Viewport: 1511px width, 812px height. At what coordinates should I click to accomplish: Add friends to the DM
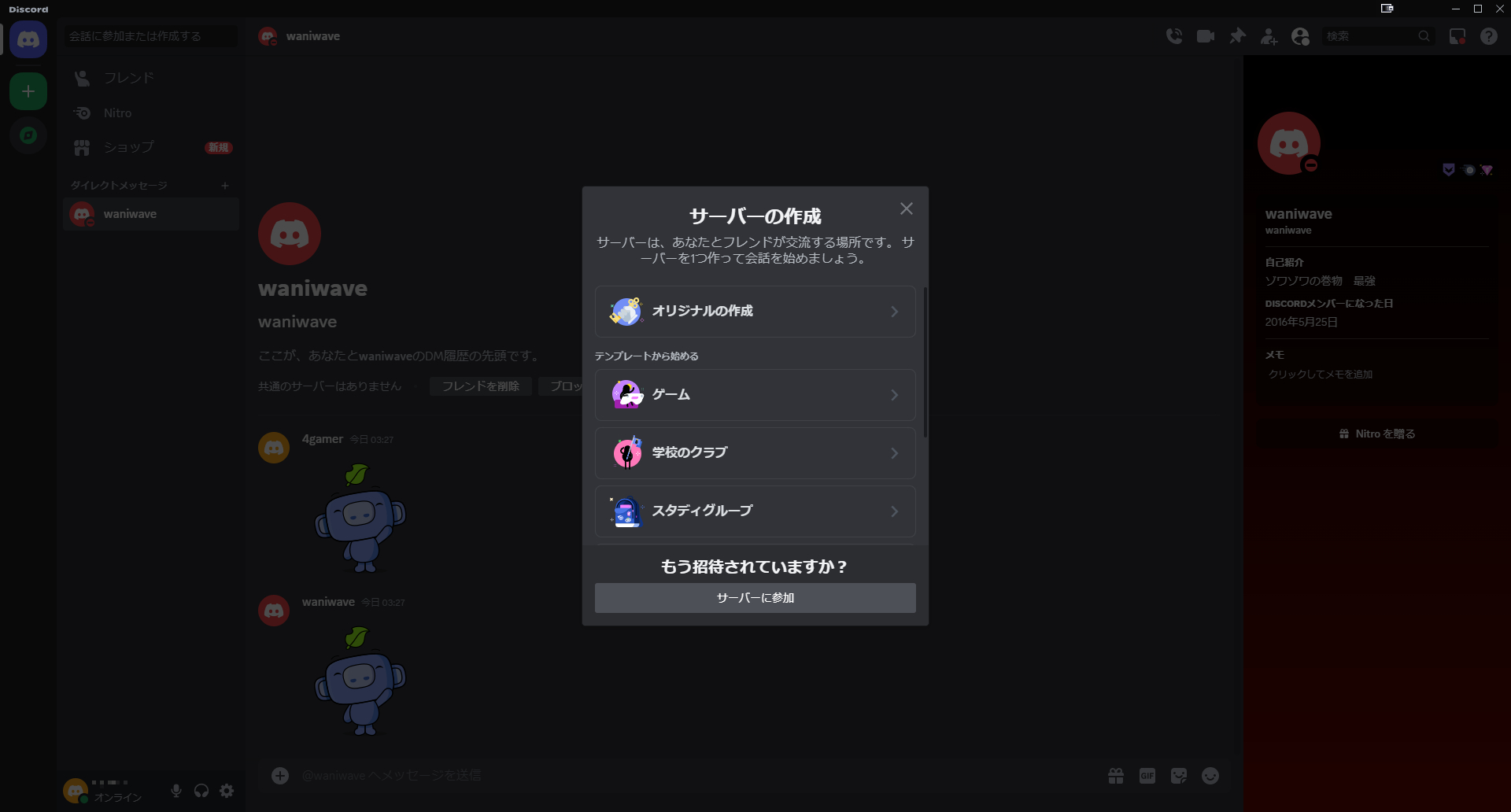[1269, 36]
